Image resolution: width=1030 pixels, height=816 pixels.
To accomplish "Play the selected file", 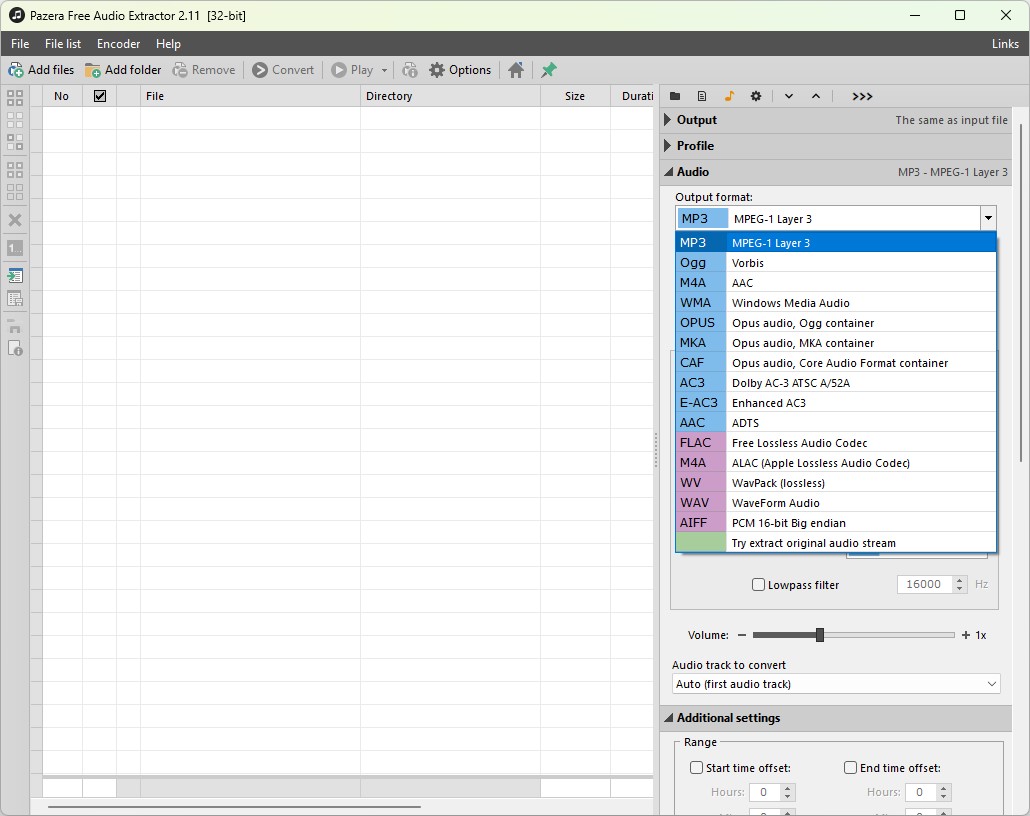I will point(352,70).
